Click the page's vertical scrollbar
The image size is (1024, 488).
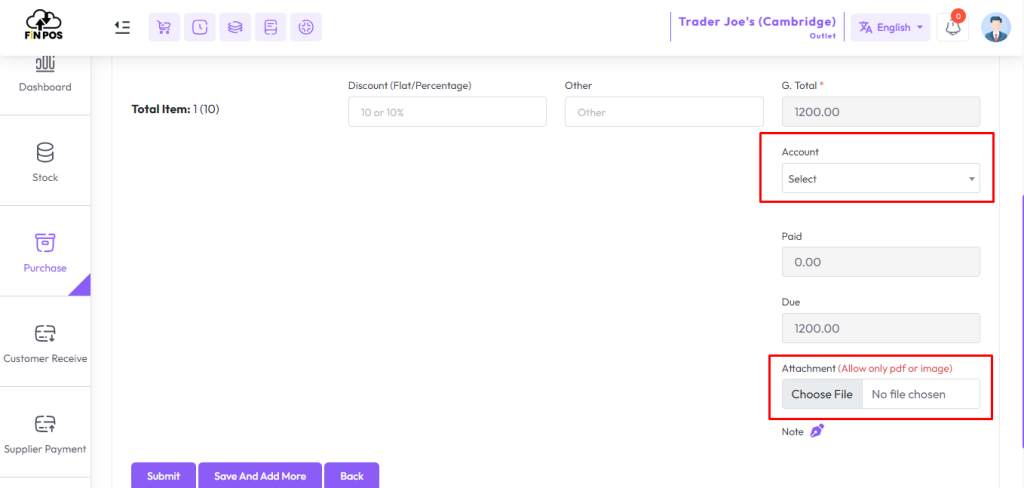pyautogui.click(x=1022, y=320)
